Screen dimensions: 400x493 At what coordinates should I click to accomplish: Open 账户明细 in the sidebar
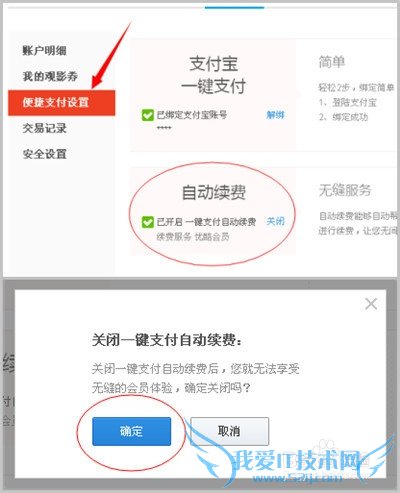pos(44,51)
